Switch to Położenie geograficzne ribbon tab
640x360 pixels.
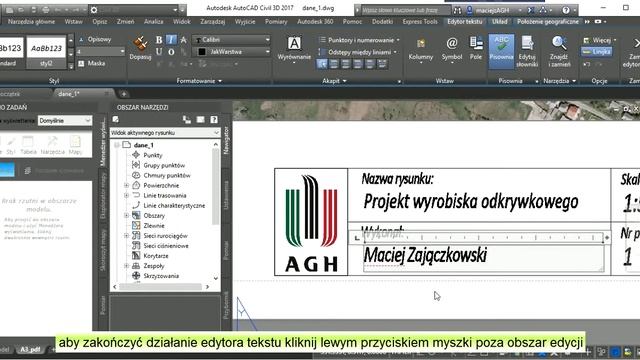click(547, 22)
